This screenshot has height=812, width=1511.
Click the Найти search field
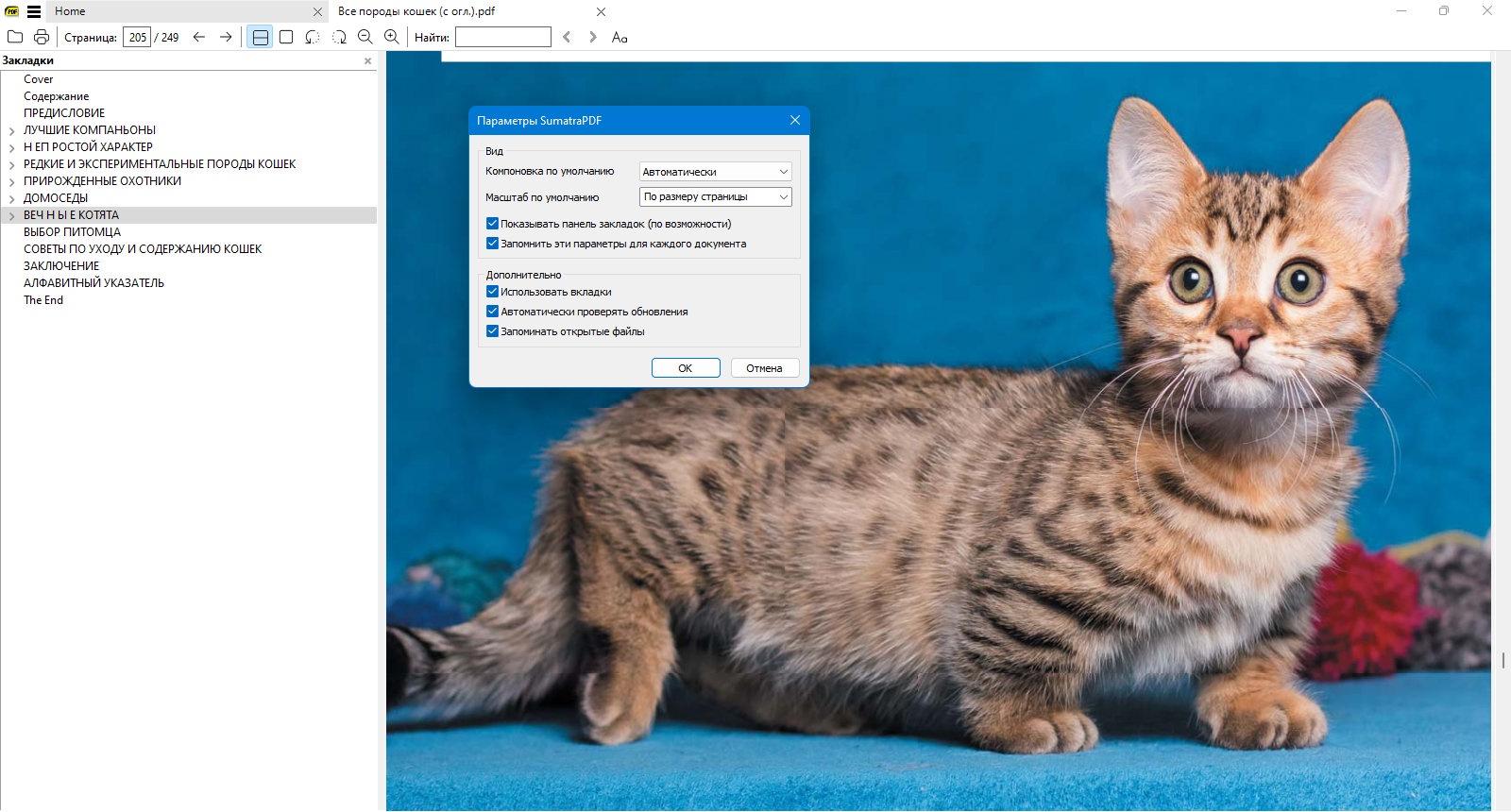(502, 37)
